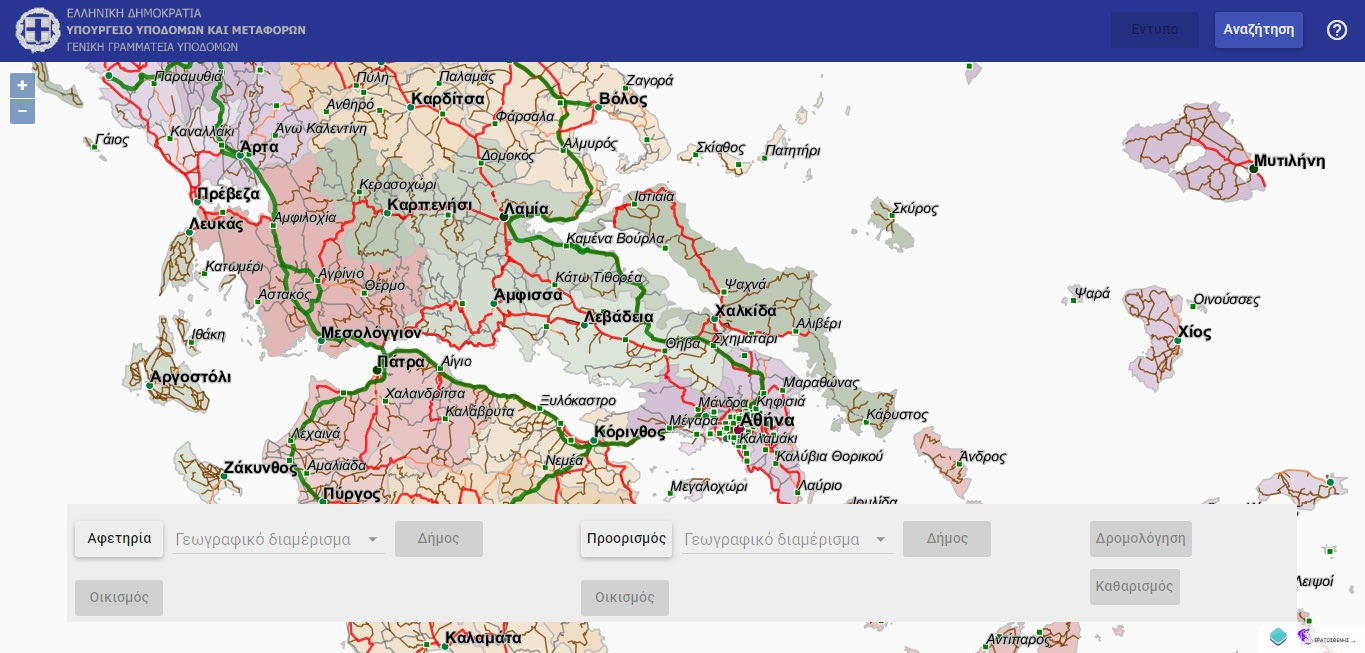Click Δήμος button in Προορισμός row
This screenshot has height=653, width=1365.
(946, 539)
